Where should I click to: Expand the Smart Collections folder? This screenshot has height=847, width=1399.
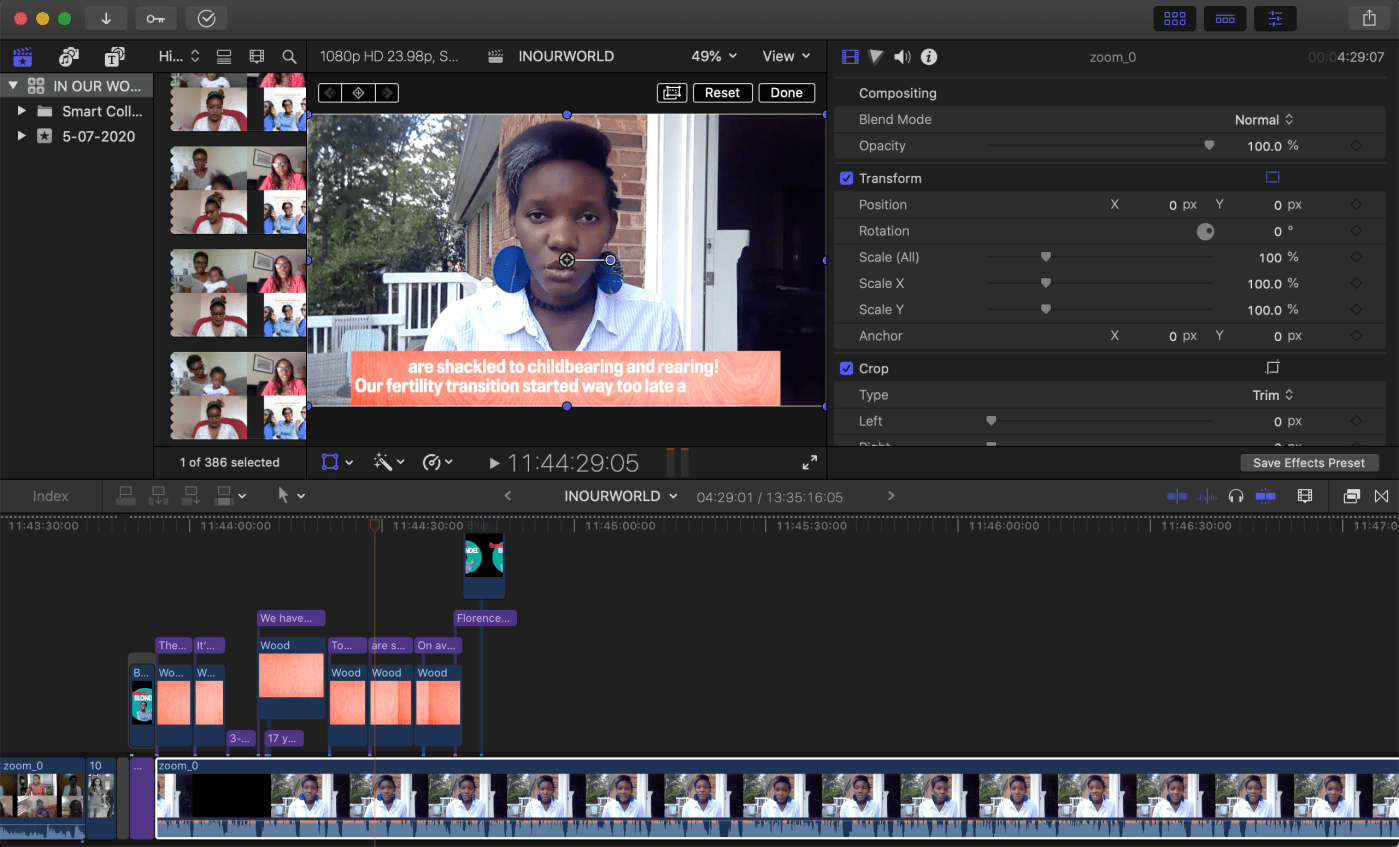[x=22, y=111]
